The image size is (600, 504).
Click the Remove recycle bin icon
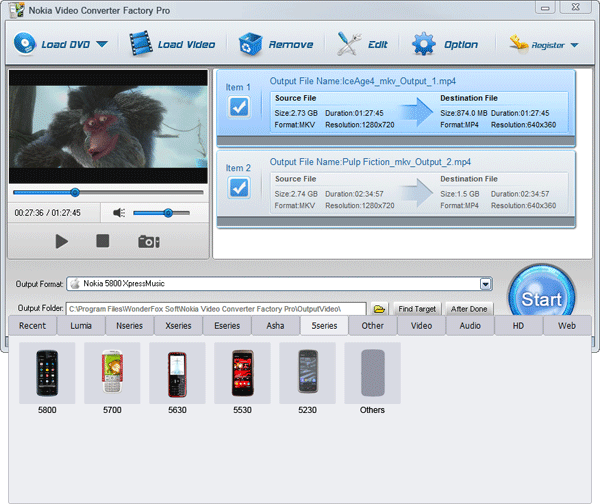click(250, 44)
